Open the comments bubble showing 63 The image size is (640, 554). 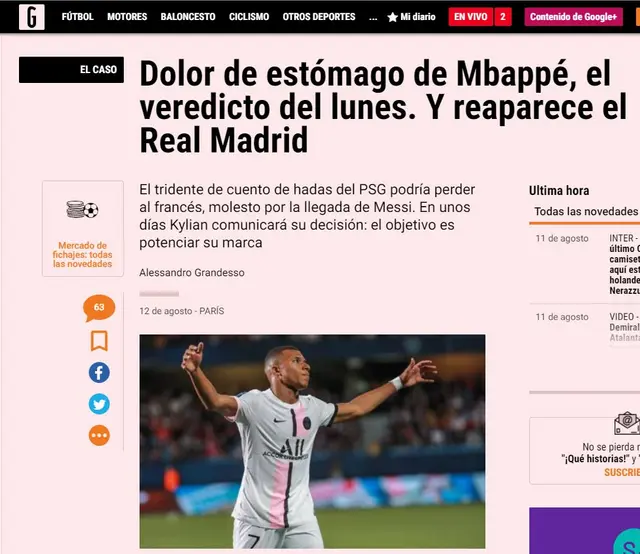click(x=99, y=308)
